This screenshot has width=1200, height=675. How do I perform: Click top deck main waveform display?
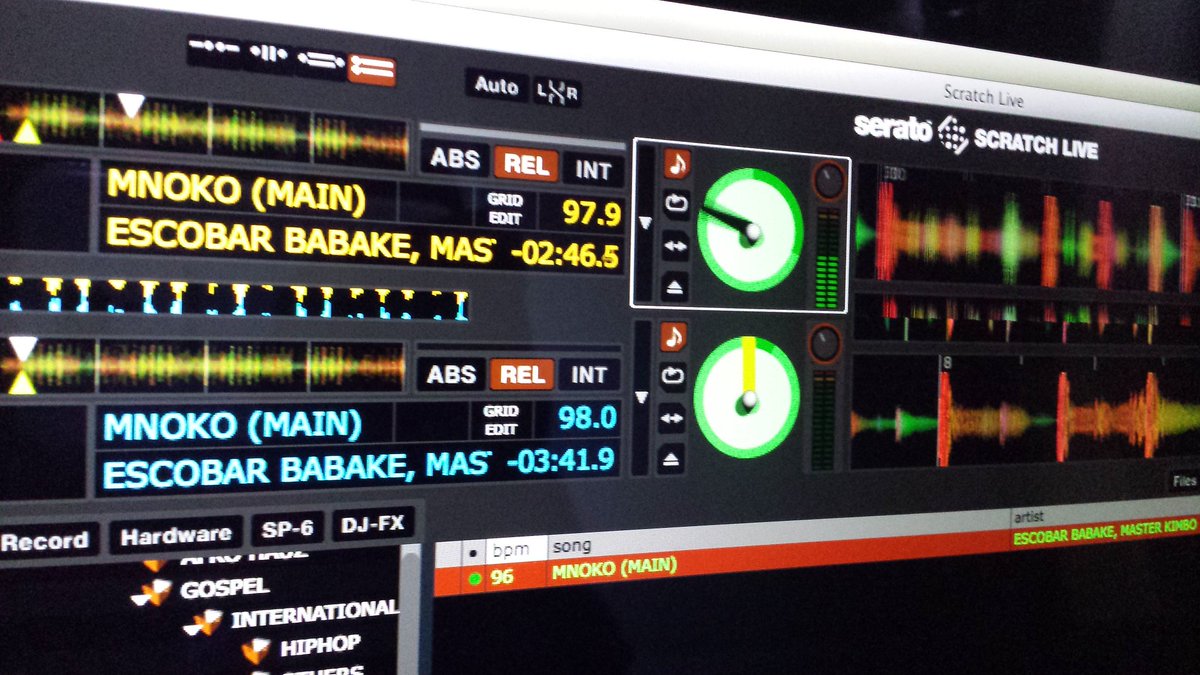pos(1028,229)
